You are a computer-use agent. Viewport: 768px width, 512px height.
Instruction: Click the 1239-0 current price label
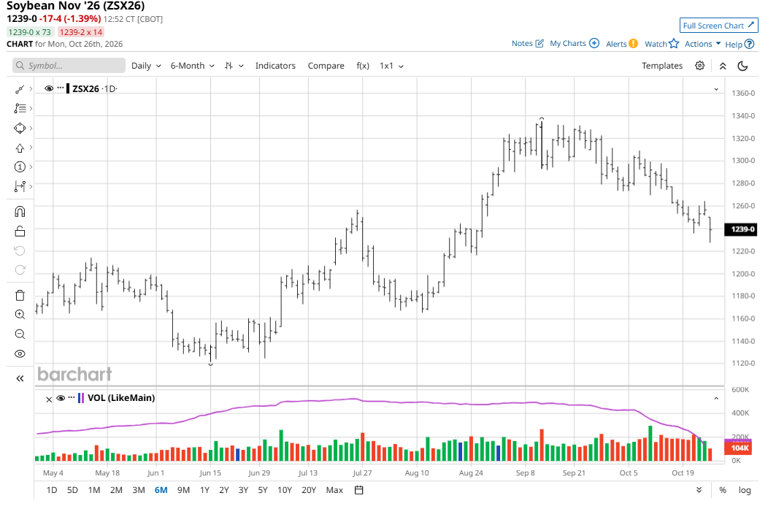[743, 229]
